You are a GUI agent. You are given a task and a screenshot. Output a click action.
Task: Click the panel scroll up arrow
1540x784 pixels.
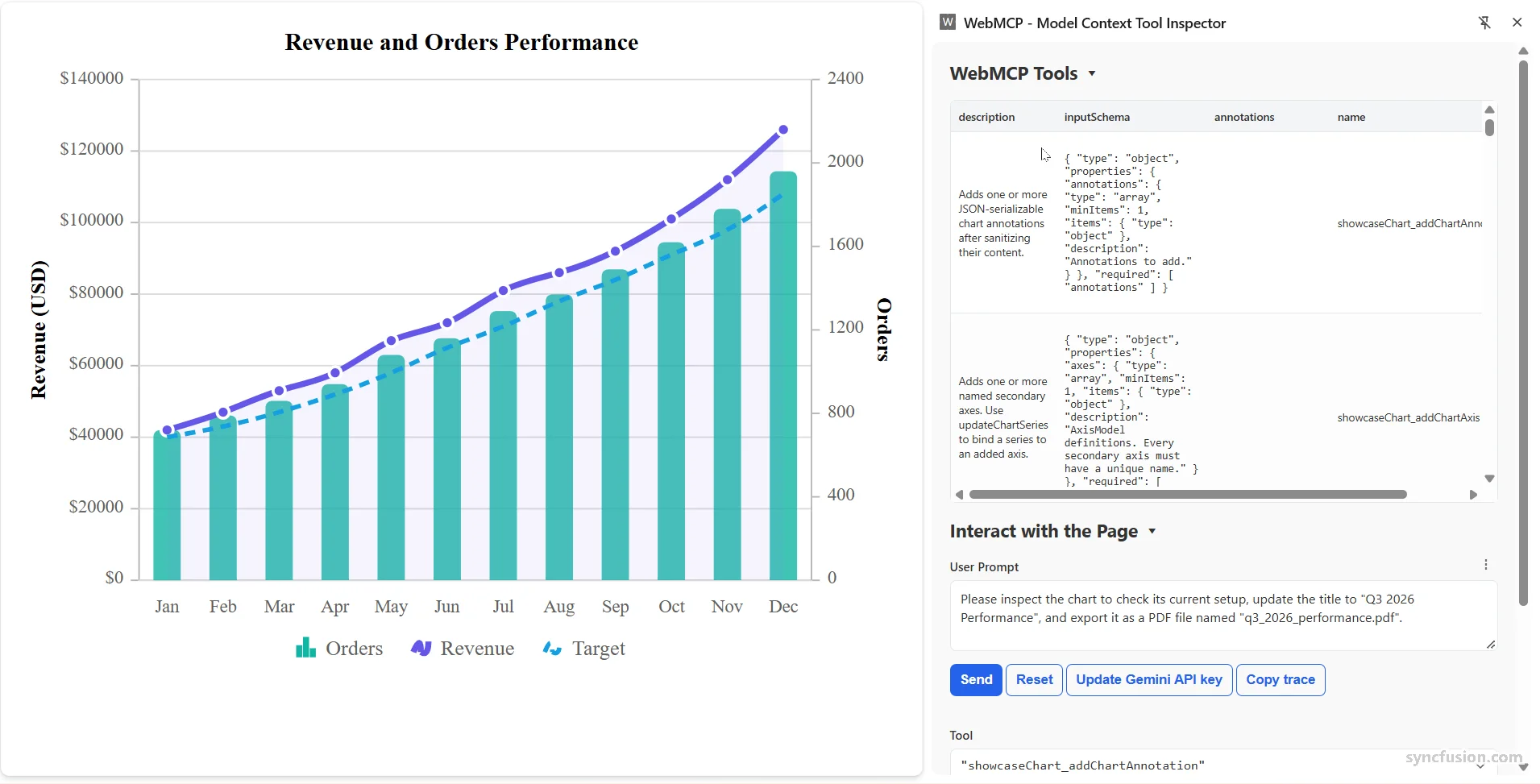coord(1523,51)
